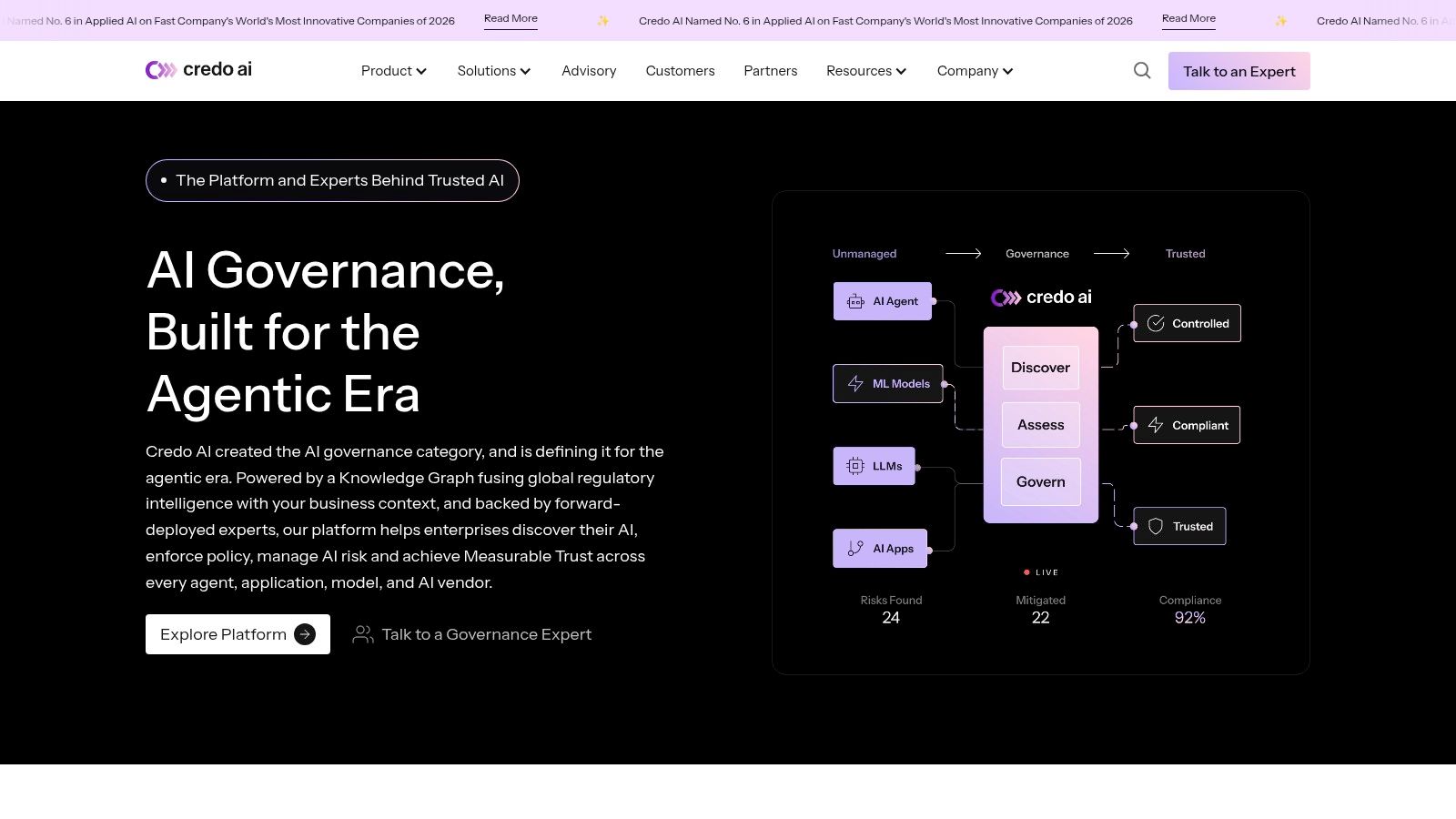Open the search magnifier icon
1456x819 pixels.
[1142, 71]
